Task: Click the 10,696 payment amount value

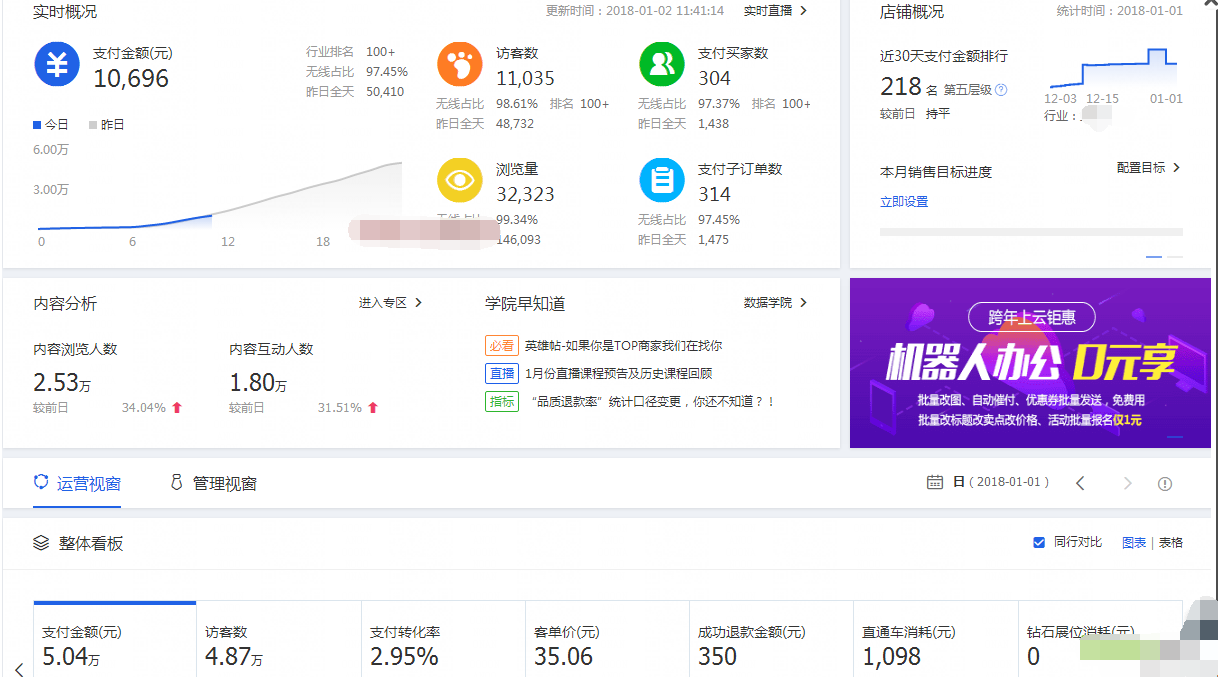Action: click(x=131, y=78)
